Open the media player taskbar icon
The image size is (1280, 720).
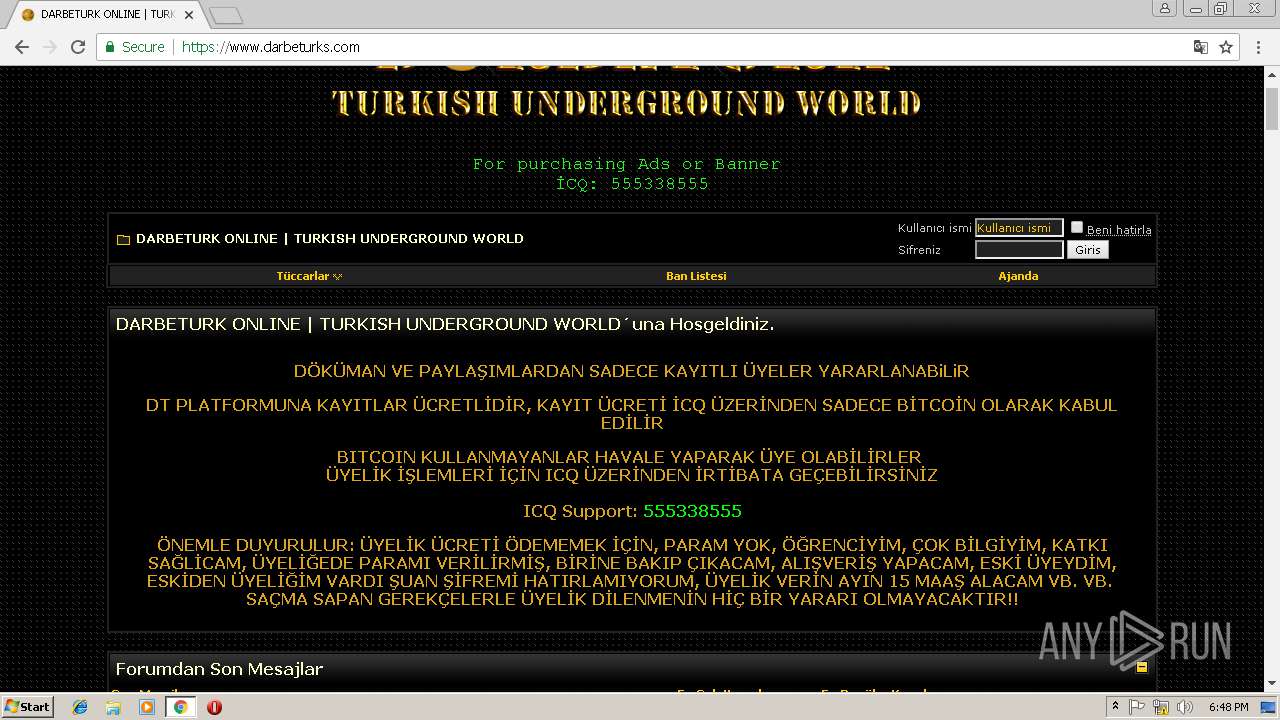coord(147,707)
